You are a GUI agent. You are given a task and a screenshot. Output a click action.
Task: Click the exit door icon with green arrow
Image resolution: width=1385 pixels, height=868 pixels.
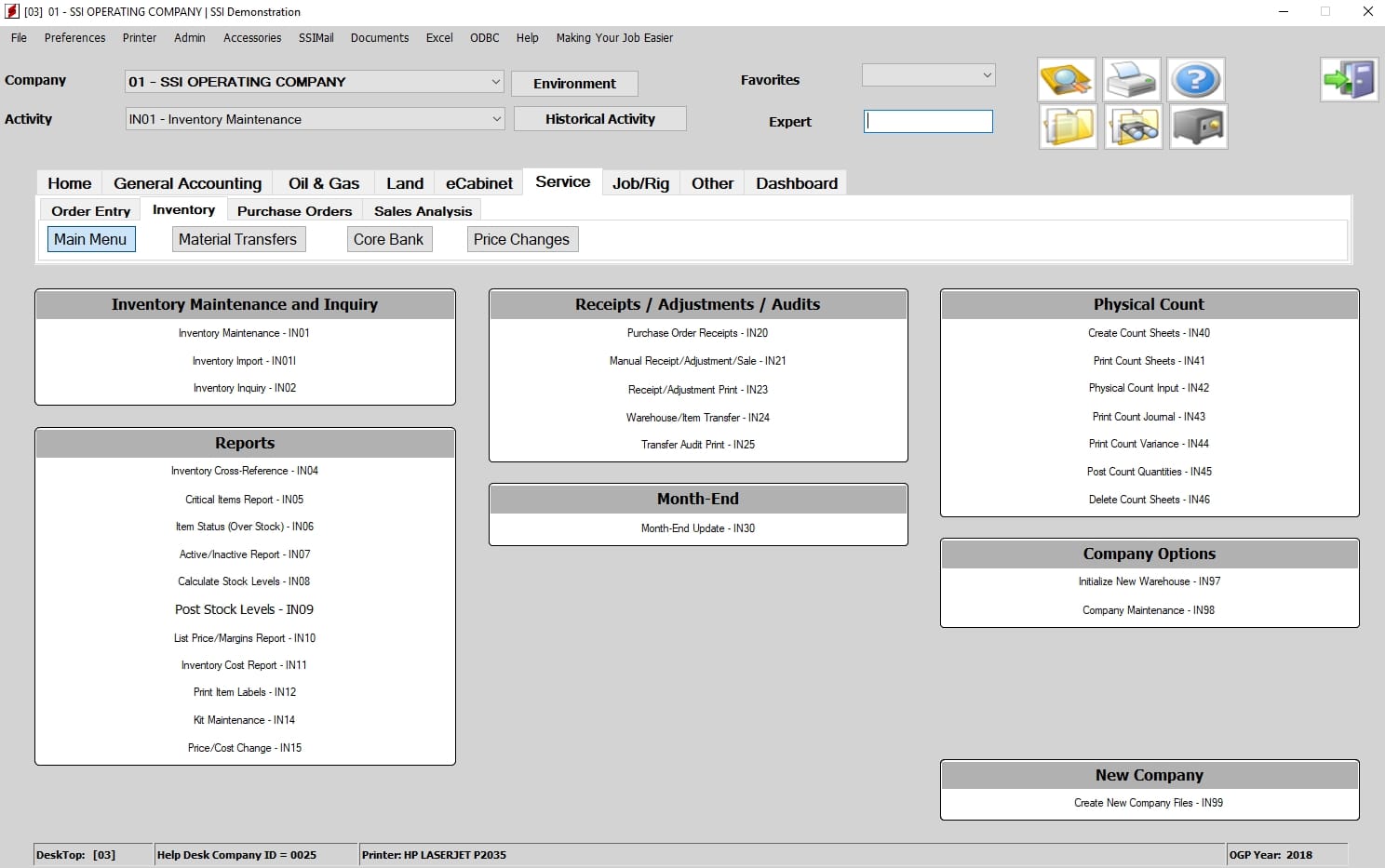tap(1349, 79)
